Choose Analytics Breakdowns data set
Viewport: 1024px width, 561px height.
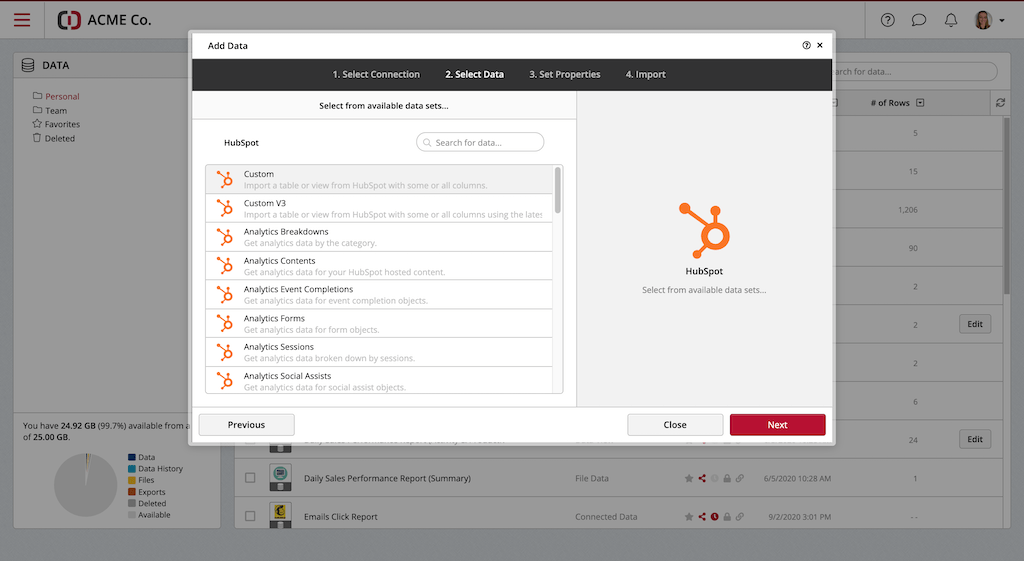coord(379,237)
